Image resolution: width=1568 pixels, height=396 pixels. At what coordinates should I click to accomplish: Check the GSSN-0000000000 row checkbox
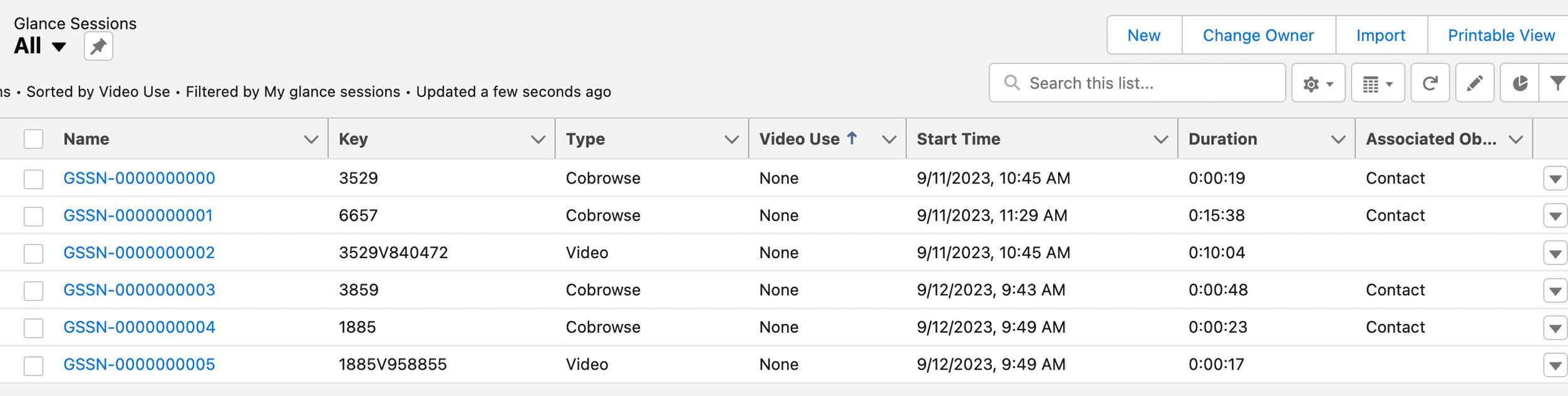(33, 179)
